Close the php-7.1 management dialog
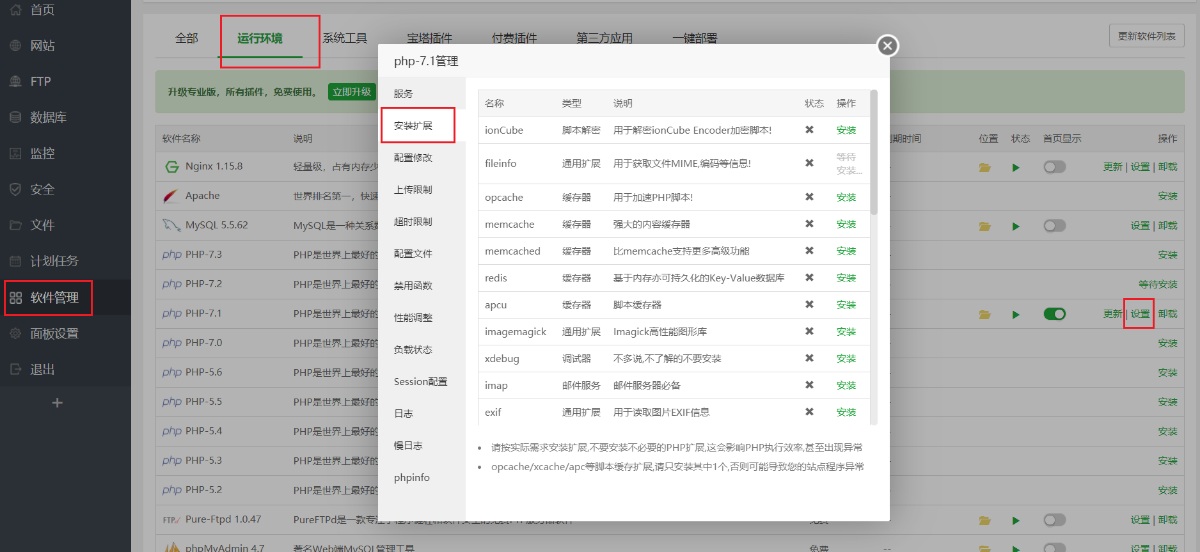1200x552 pixels. 887,46
